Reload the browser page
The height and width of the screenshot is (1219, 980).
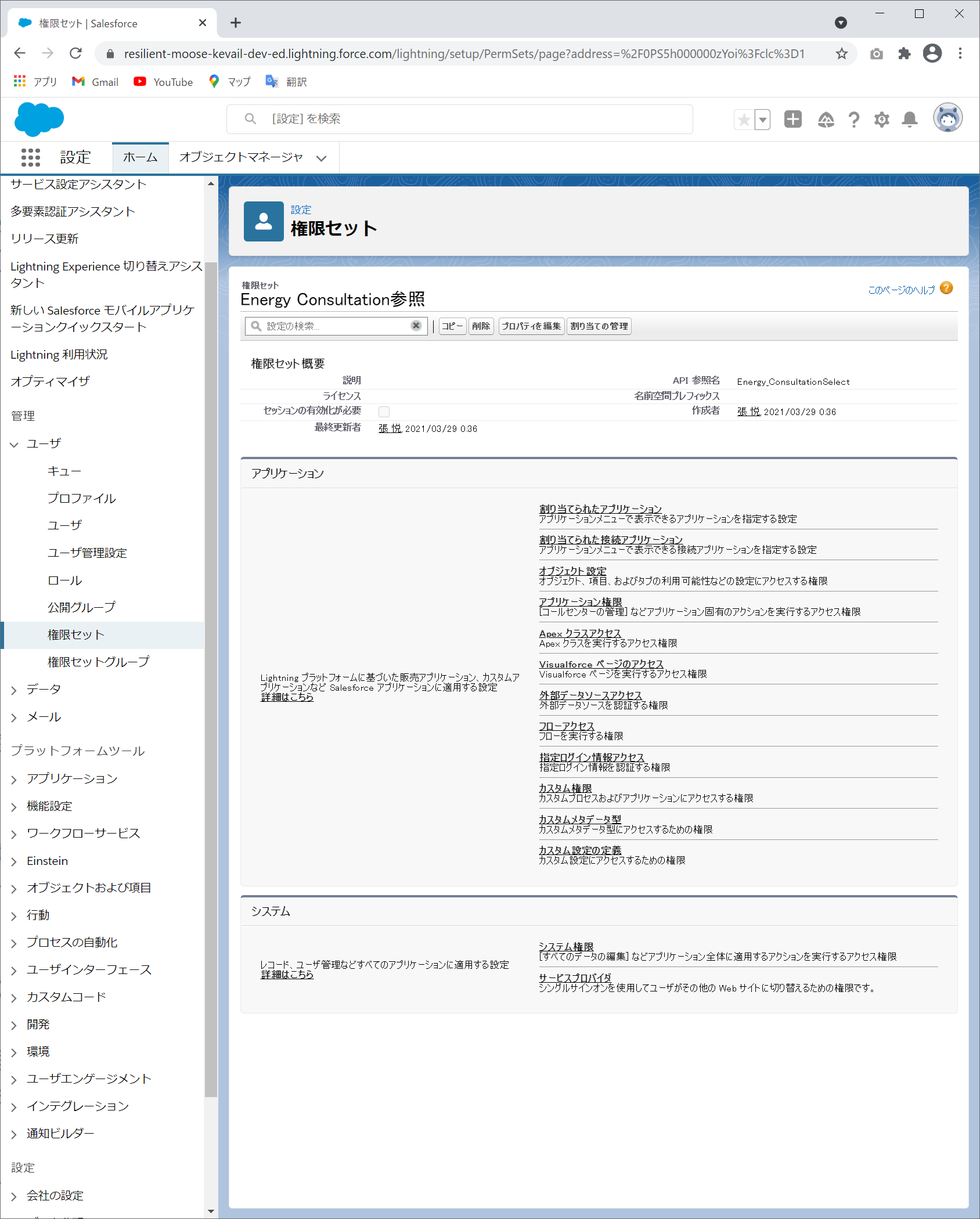click(x=75, y=53)
